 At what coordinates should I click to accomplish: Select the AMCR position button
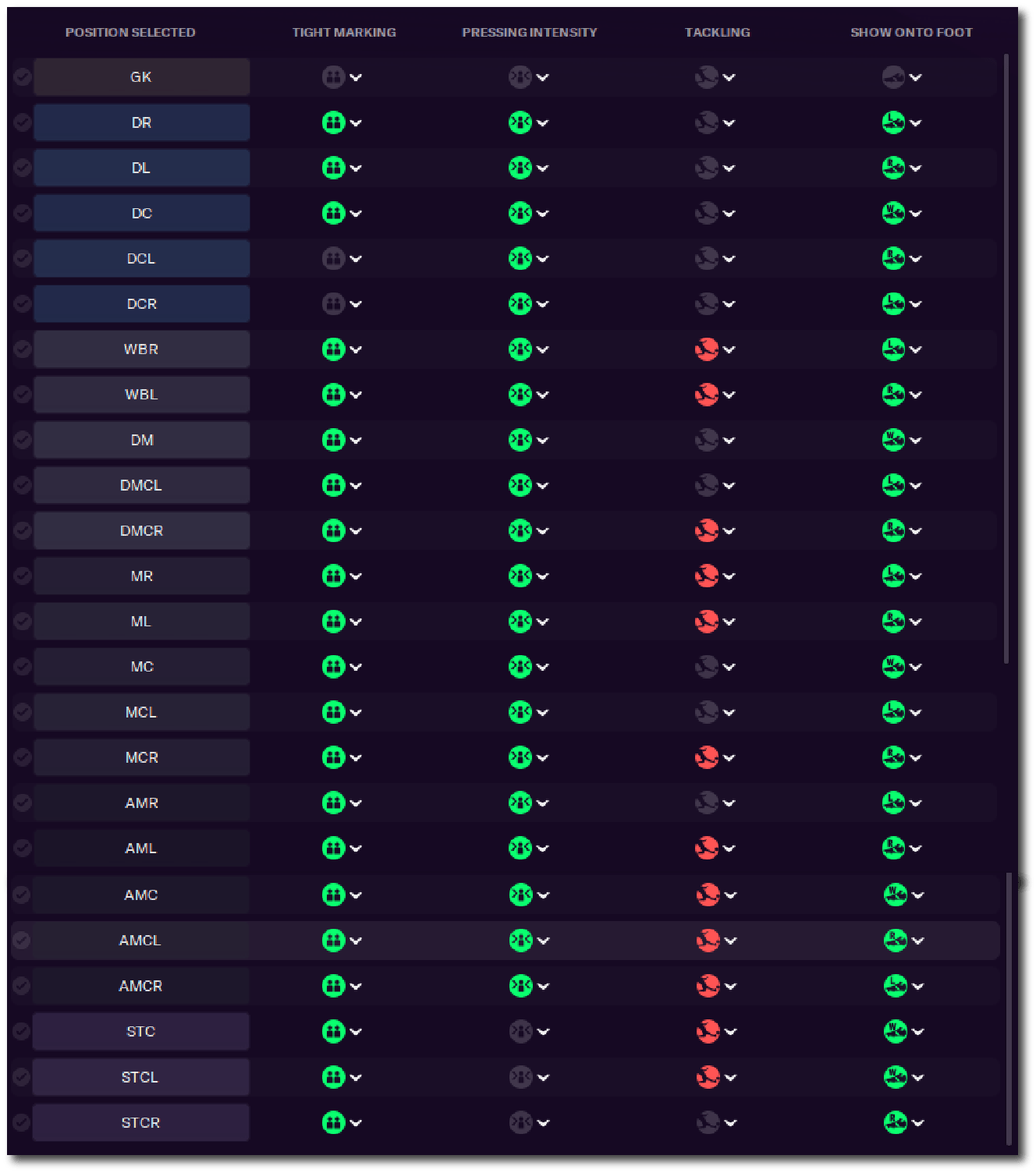[x=141, y=985]
